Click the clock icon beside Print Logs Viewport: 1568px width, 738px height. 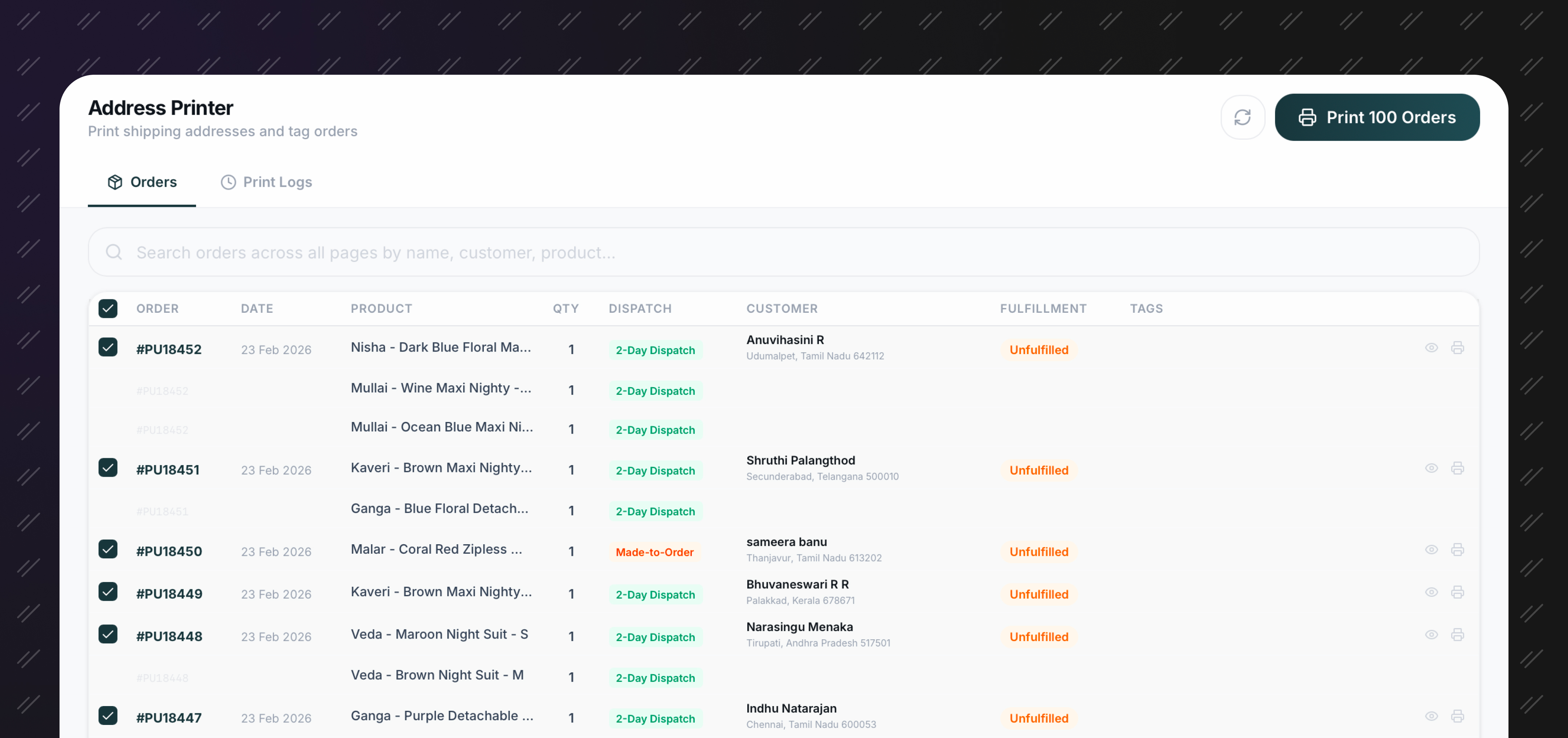tap(228, 182)
